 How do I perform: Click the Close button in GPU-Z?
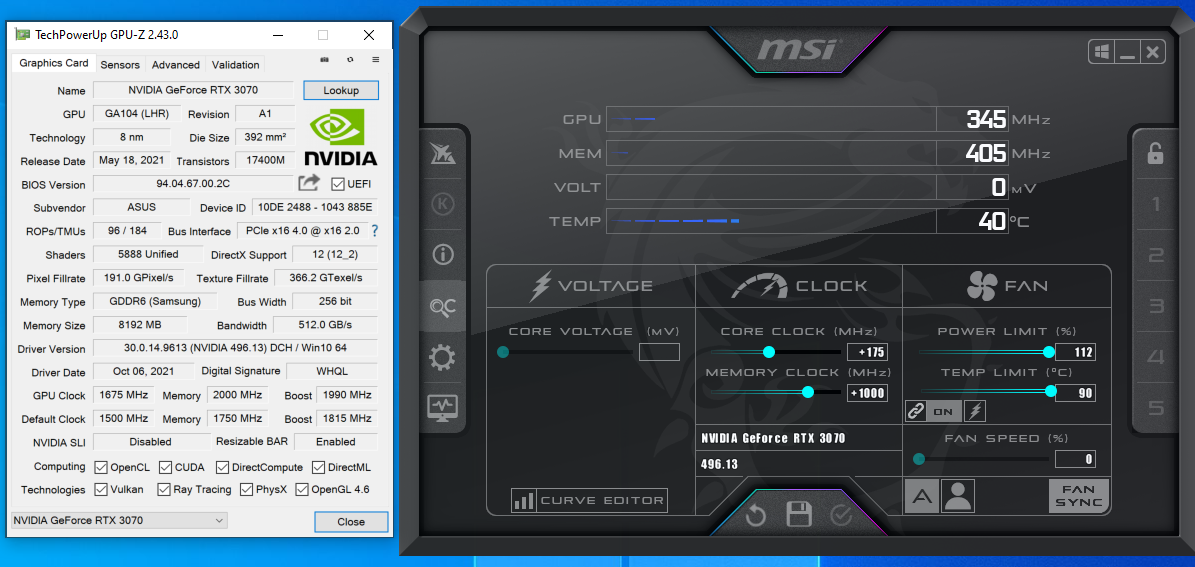click(351, 522)
